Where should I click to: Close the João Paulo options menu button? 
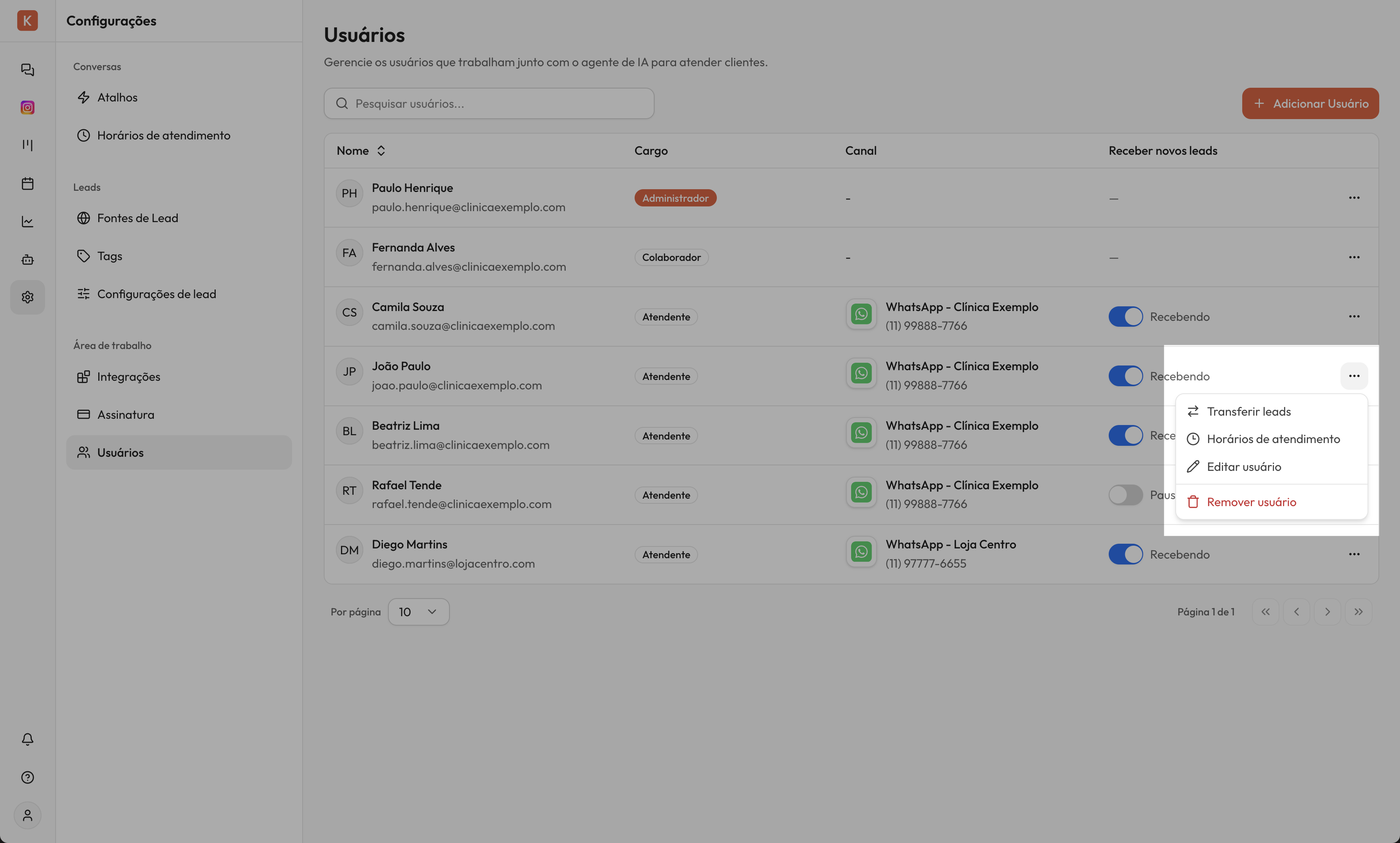click(1354, 376)
